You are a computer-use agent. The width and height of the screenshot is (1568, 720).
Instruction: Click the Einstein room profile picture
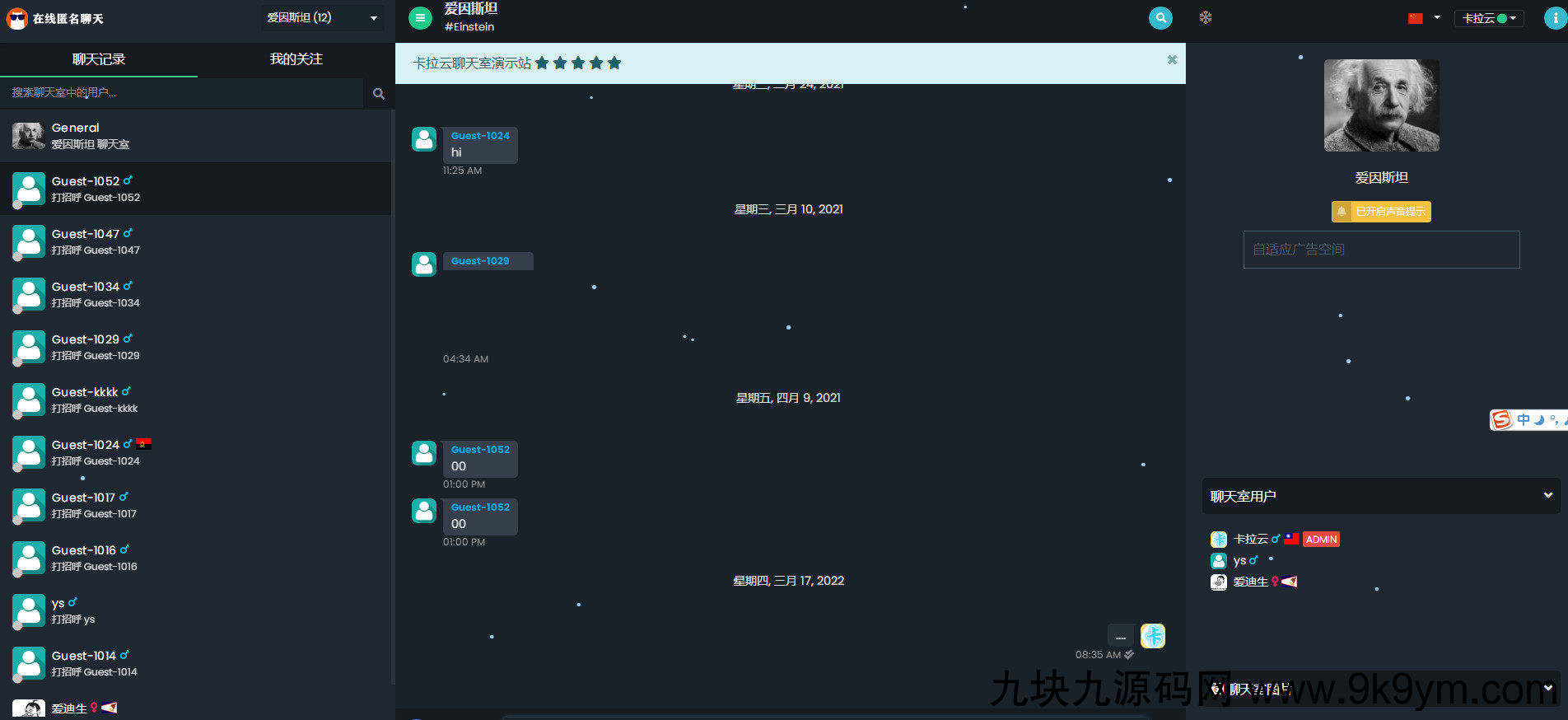(x=1381, y=105)
